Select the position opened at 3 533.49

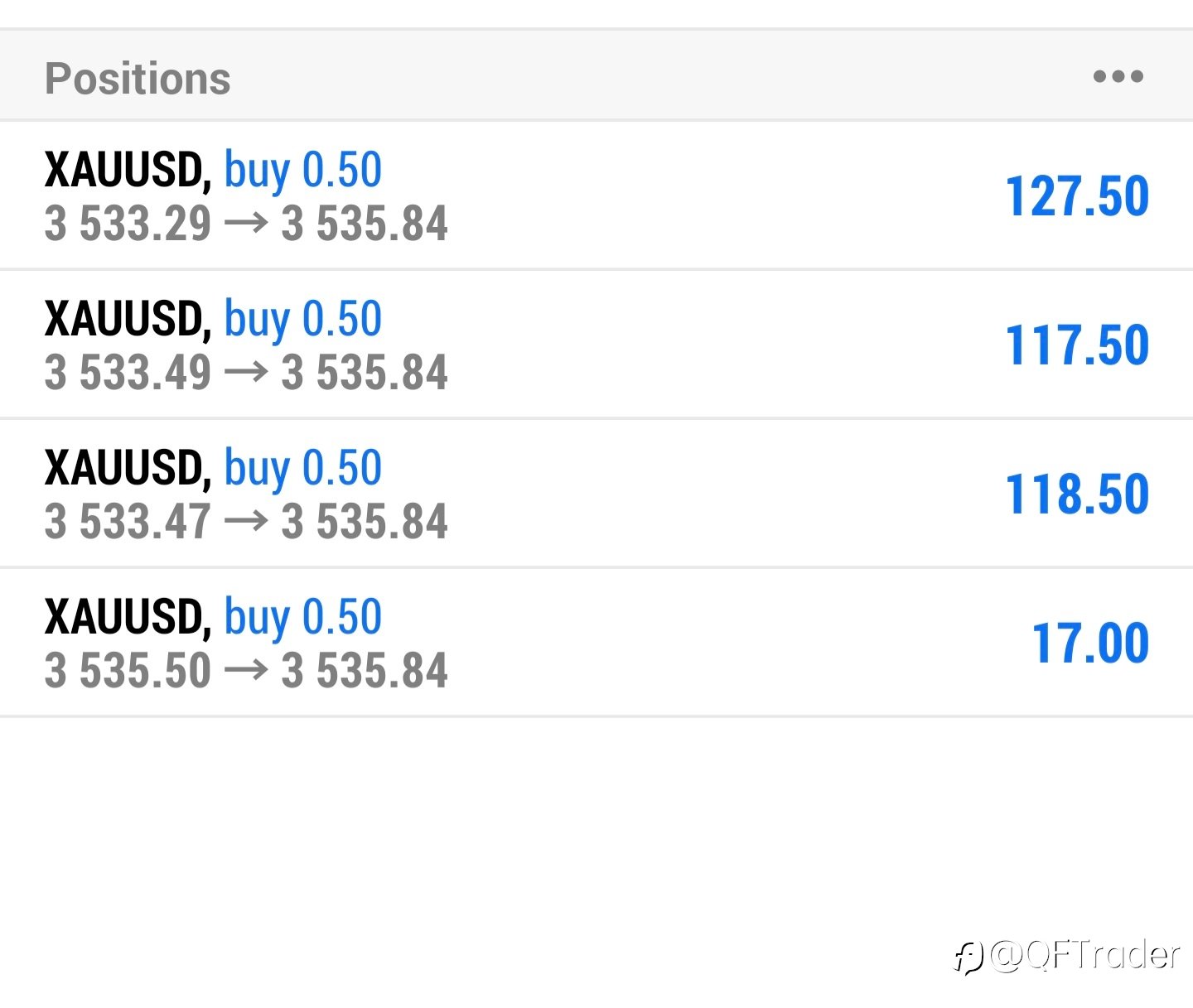(596, 345)
